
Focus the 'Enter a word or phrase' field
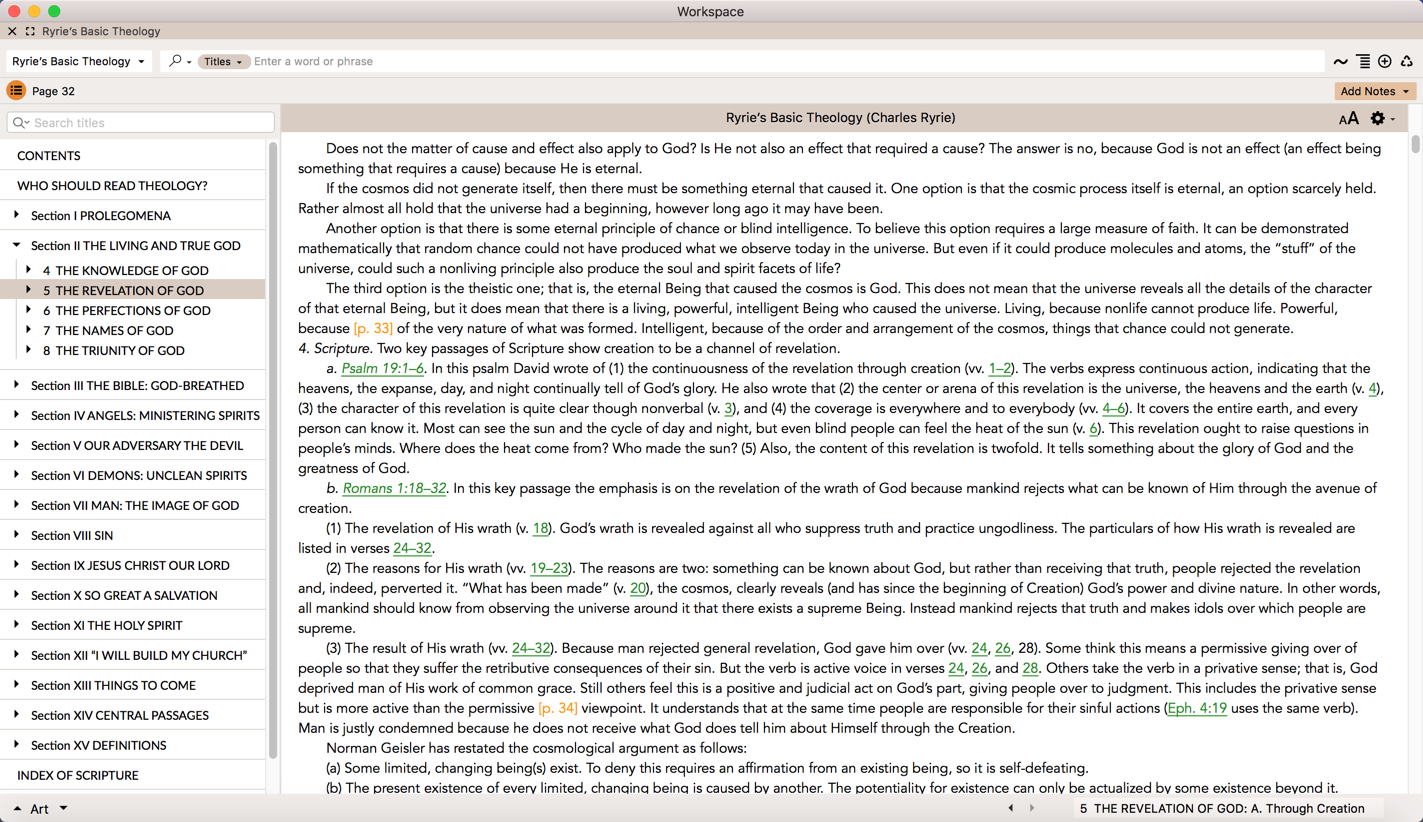[786, 61]
